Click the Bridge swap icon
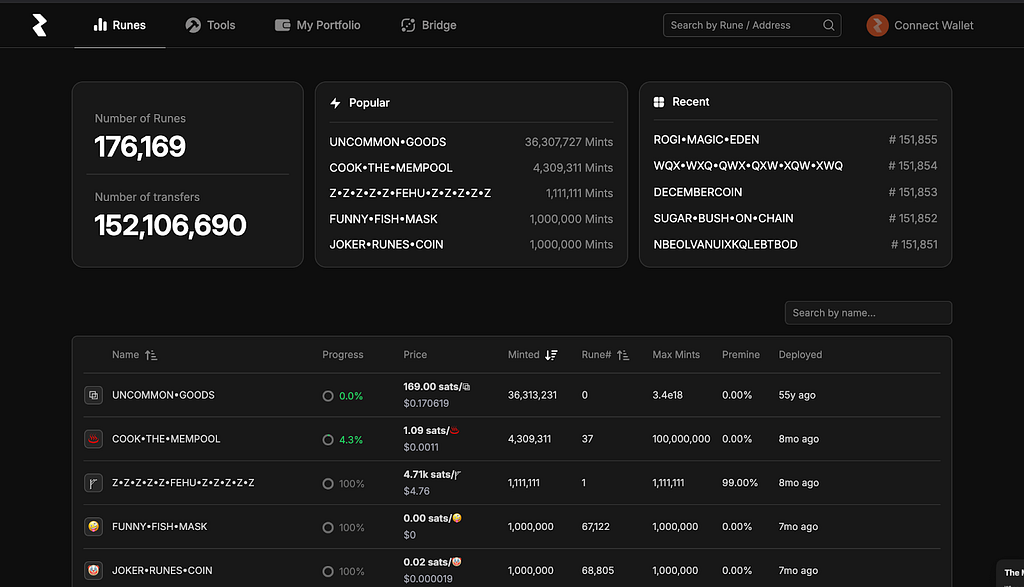Image resolution: width=1024 pixels, height=587 pixels. click(x=408, y=25)
